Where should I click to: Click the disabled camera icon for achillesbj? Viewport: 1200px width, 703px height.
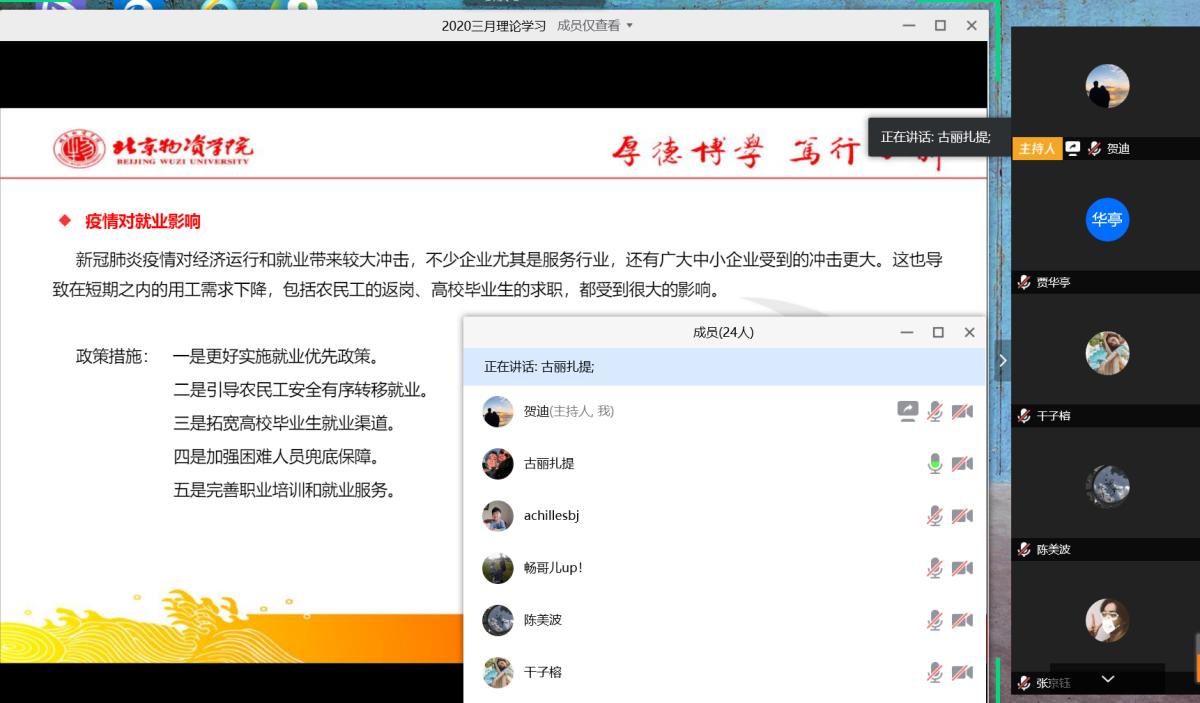[x=962, y=516]
